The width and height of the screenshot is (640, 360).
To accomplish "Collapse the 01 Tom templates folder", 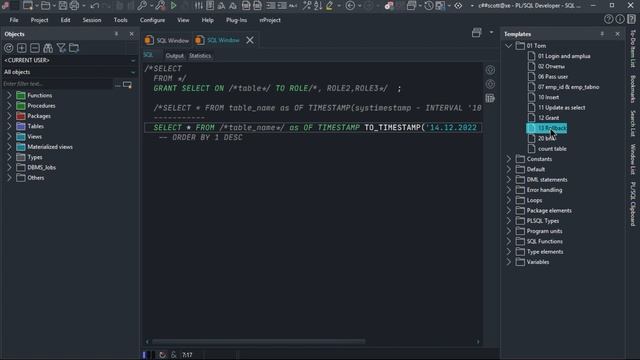I will [509, 46].
